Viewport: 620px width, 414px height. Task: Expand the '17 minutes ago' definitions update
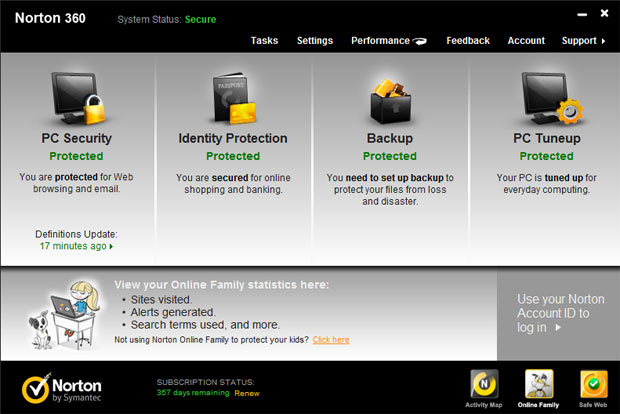[76, 246]
